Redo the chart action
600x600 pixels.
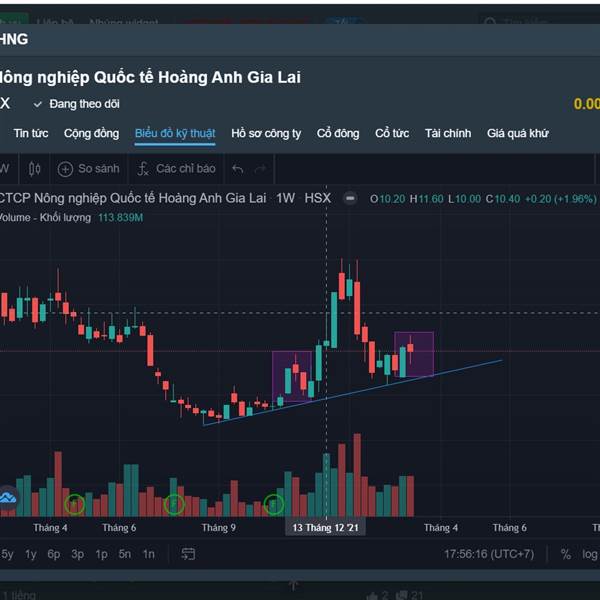(261, 169)
